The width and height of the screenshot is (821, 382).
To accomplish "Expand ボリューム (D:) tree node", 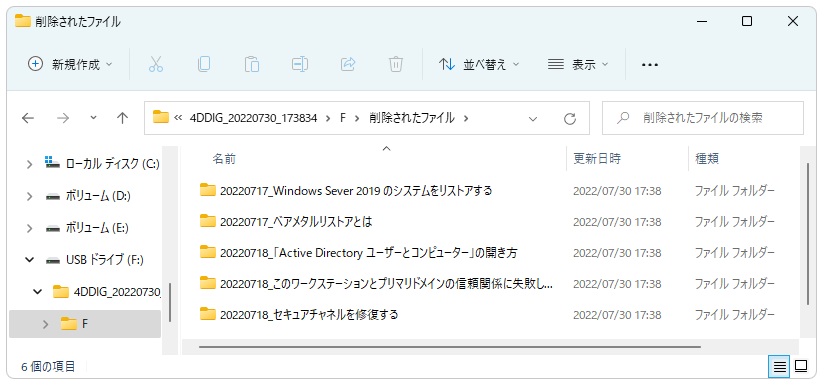I will point(30,196).
